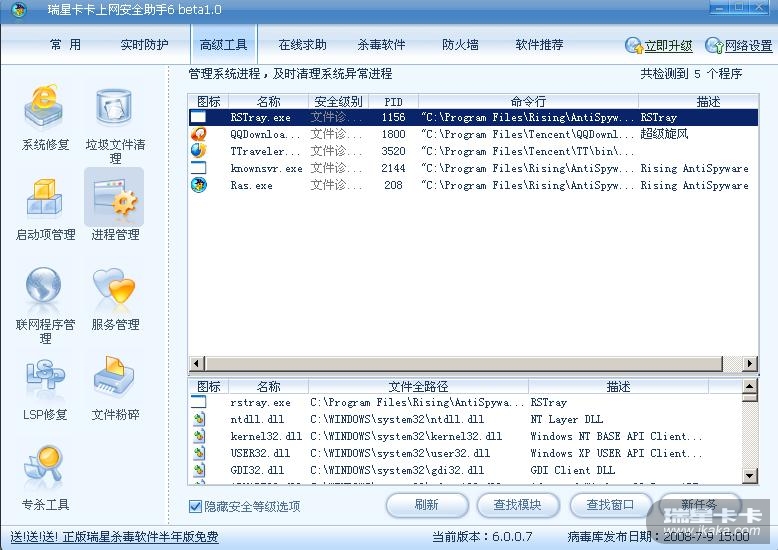The height and width of the screenshot is (550, 778).
Task: Click the 网络设置 network settings icon
Action: click(713, 45)
